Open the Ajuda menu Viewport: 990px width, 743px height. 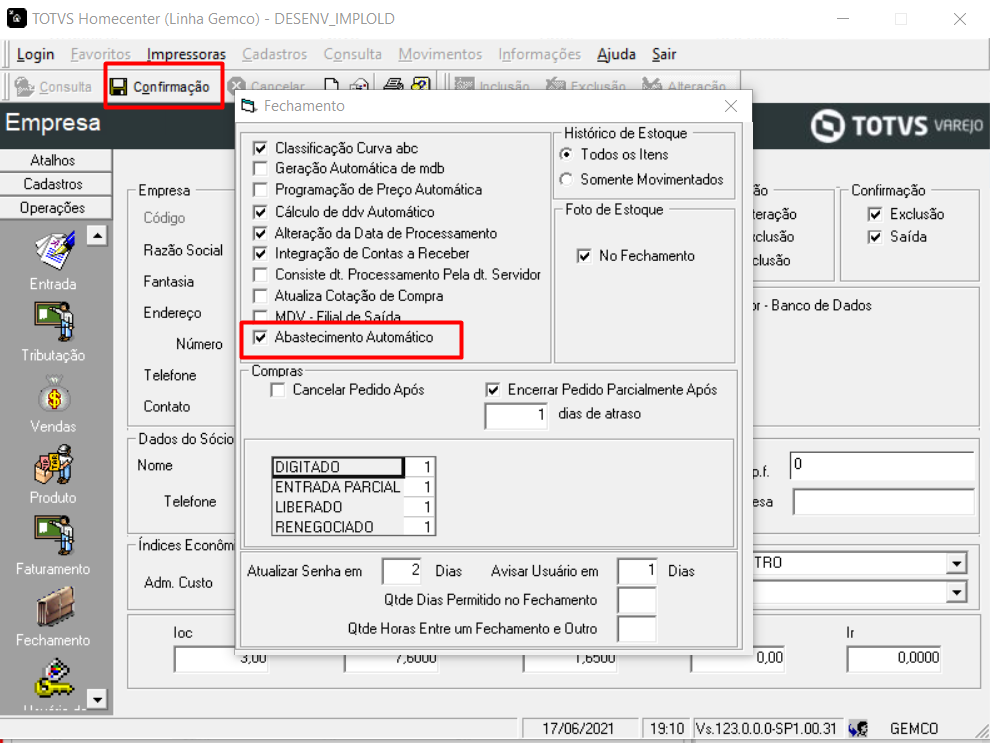point(616,54)
